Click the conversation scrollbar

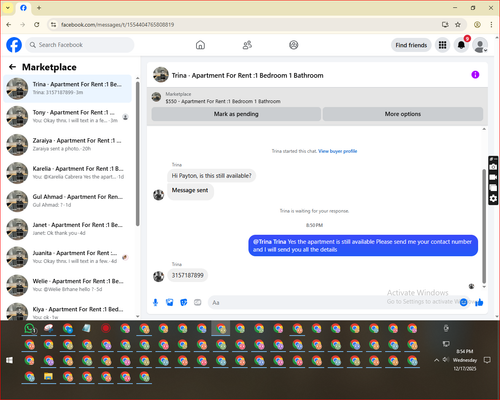[x=484, y=227]
